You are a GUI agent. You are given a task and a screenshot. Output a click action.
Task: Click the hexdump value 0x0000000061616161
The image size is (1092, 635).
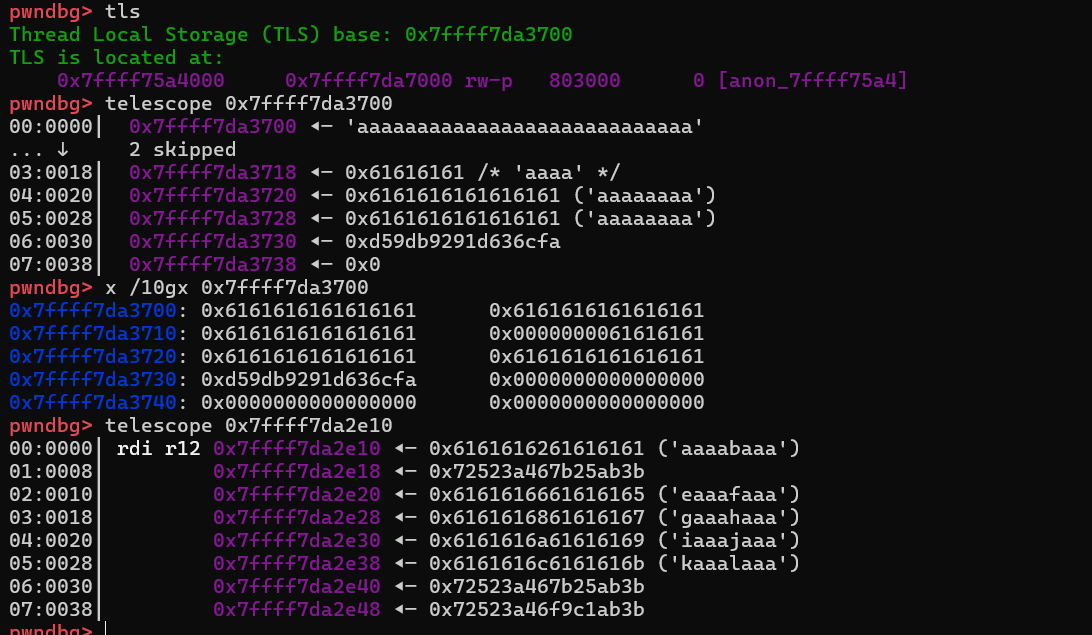(x=596, y=333)
